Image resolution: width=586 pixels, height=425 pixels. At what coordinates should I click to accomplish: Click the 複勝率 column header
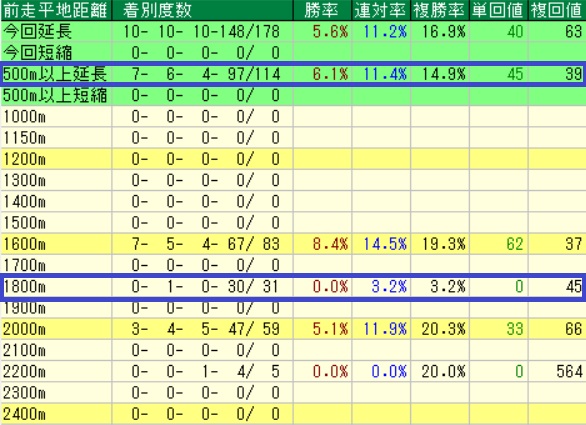pos(439,10)
